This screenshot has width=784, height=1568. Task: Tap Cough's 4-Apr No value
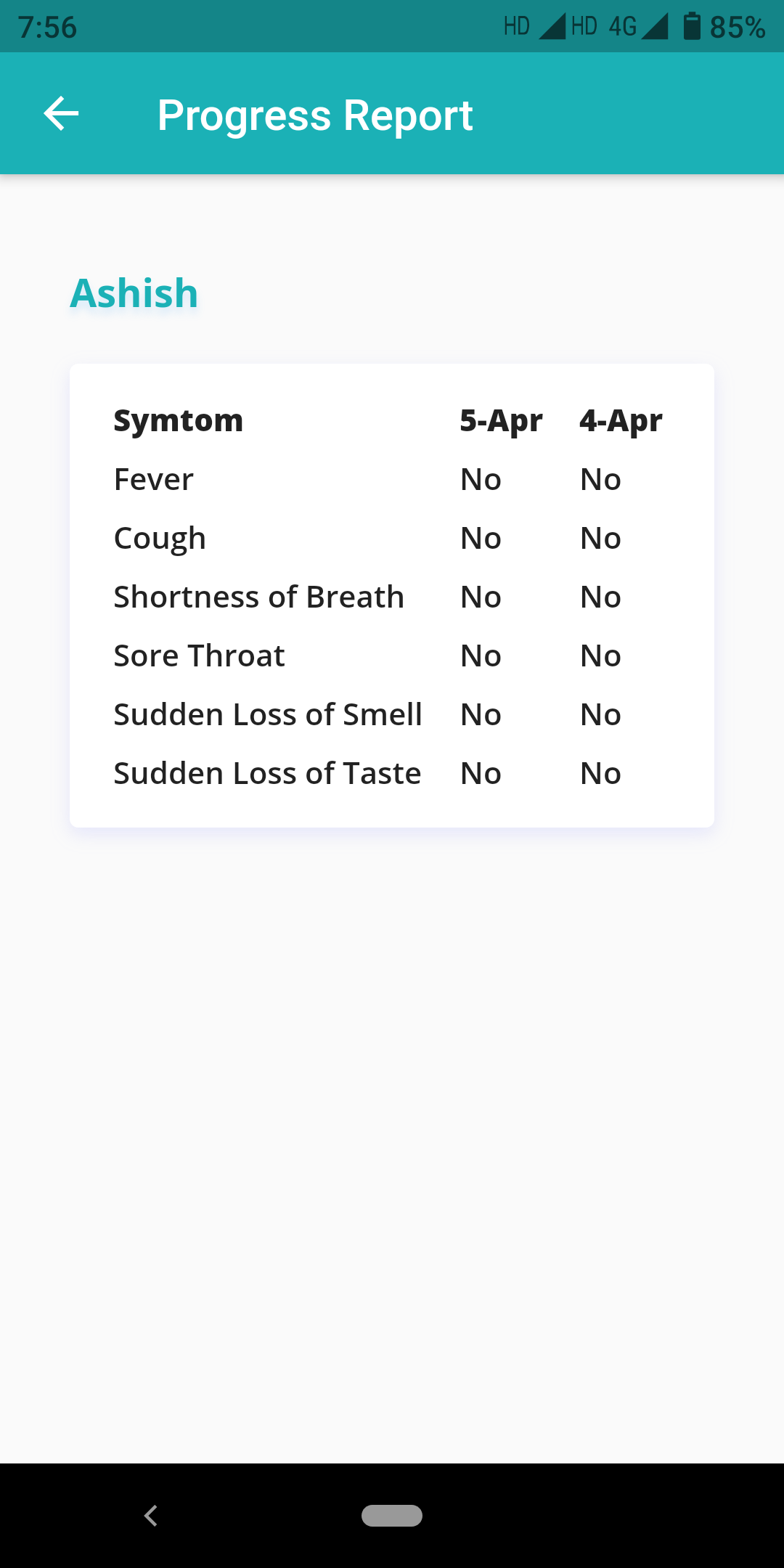click(x=600, y=539)
